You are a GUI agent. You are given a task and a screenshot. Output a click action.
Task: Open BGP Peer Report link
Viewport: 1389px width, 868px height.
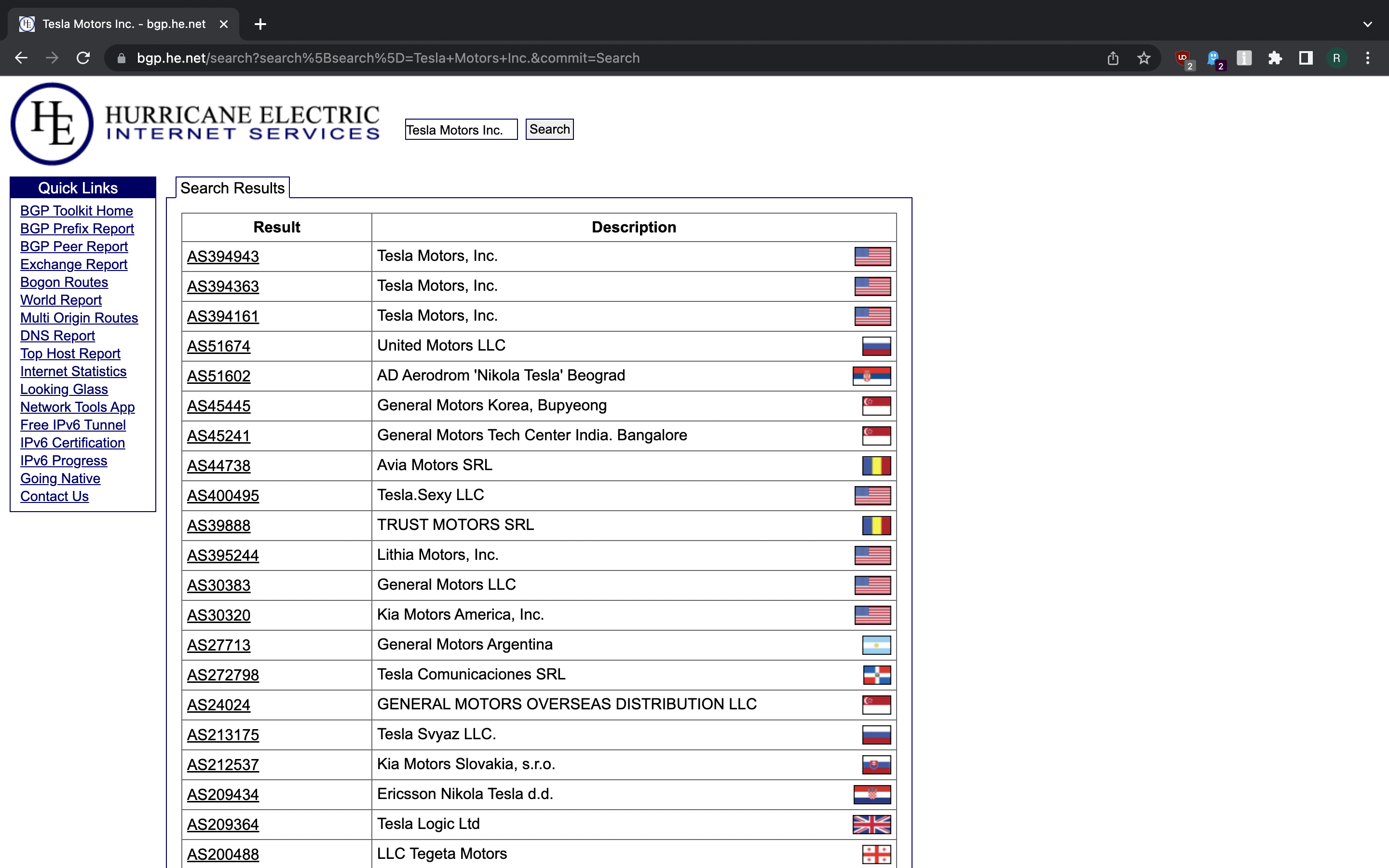click(74, 246)
